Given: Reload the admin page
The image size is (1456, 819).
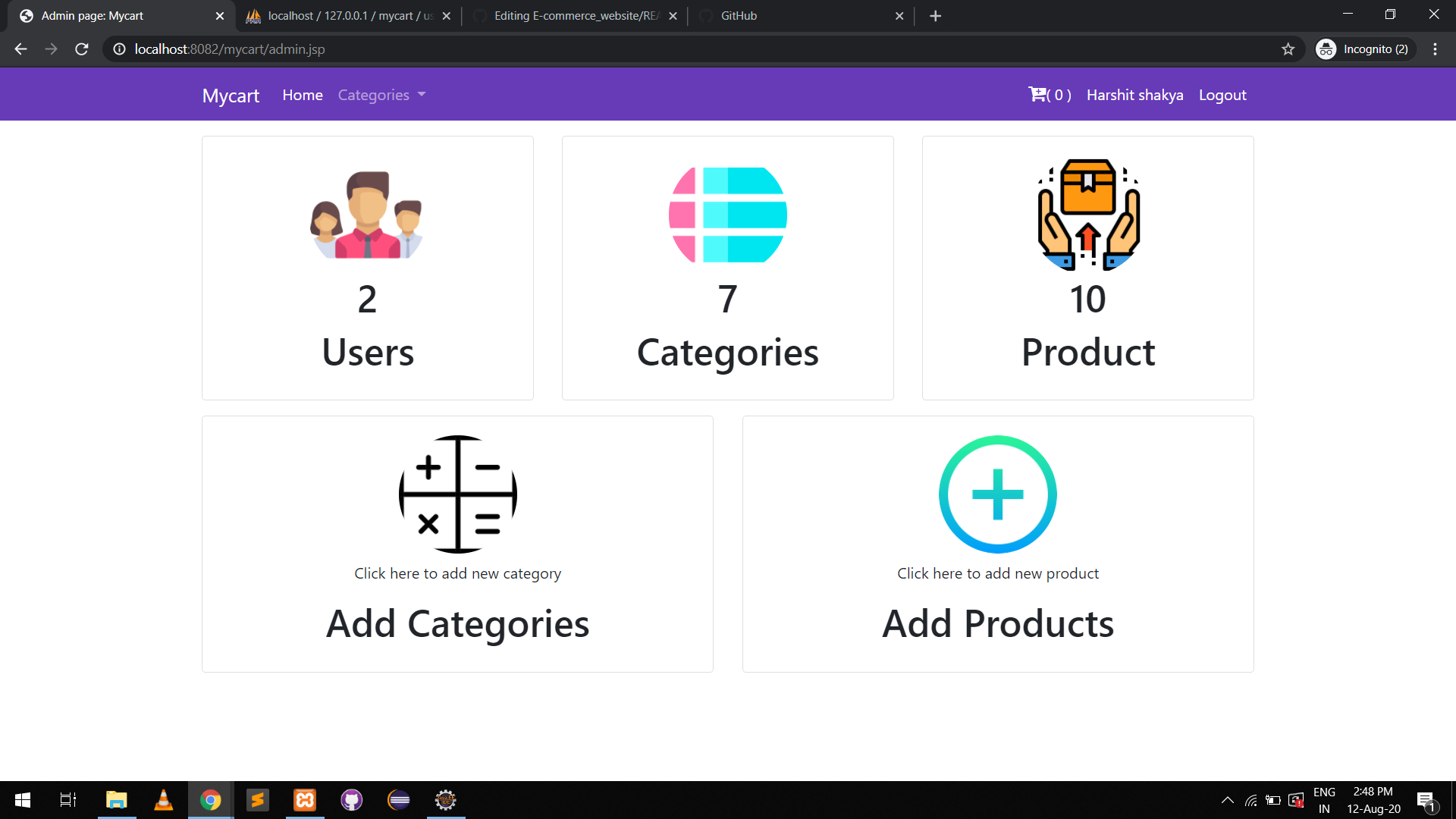Looking at the screenshot, I should click(82, 49).
